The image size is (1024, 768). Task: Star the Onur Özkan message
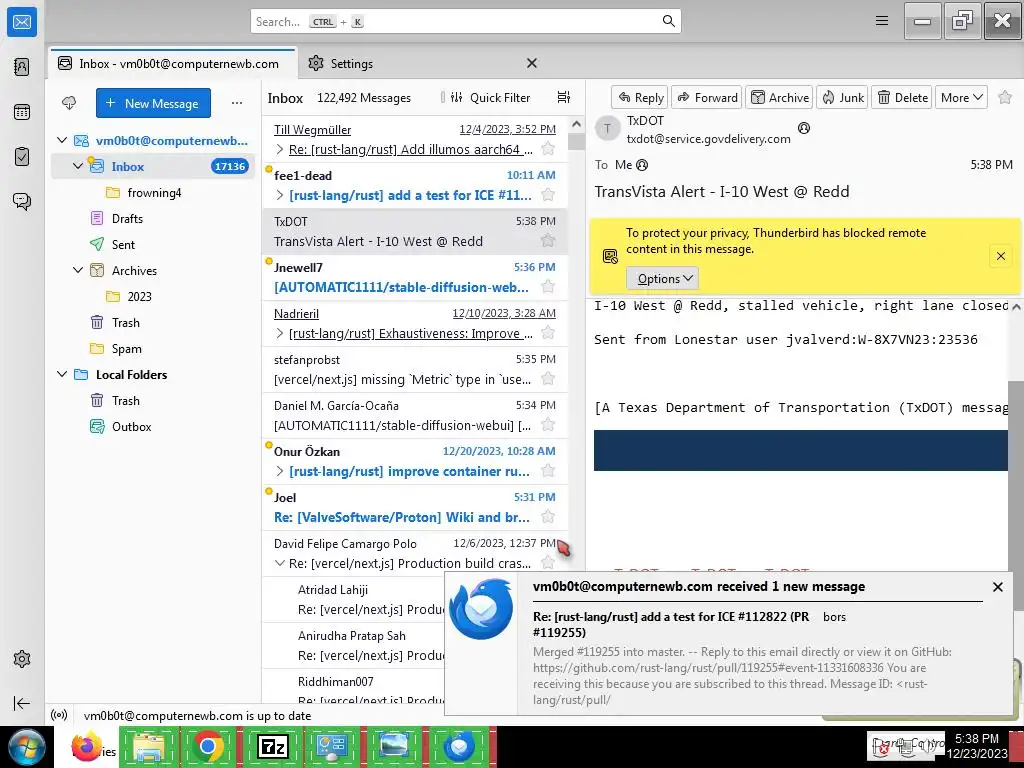548,471
